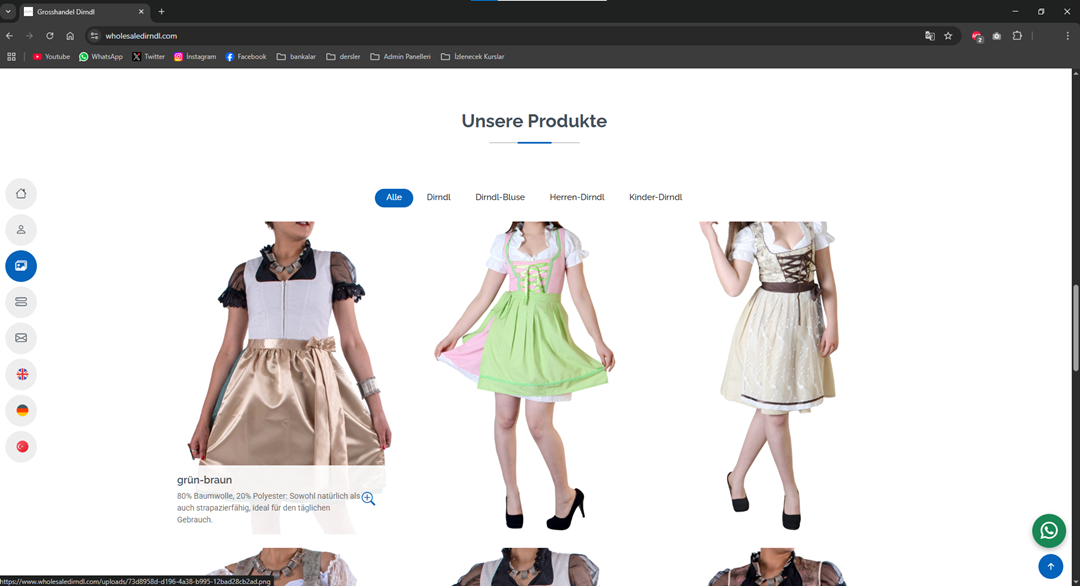This screenshot has height=586, width=1080.
Task: Open the browser extensions puzzle icon
Action: pos(1017,36)
